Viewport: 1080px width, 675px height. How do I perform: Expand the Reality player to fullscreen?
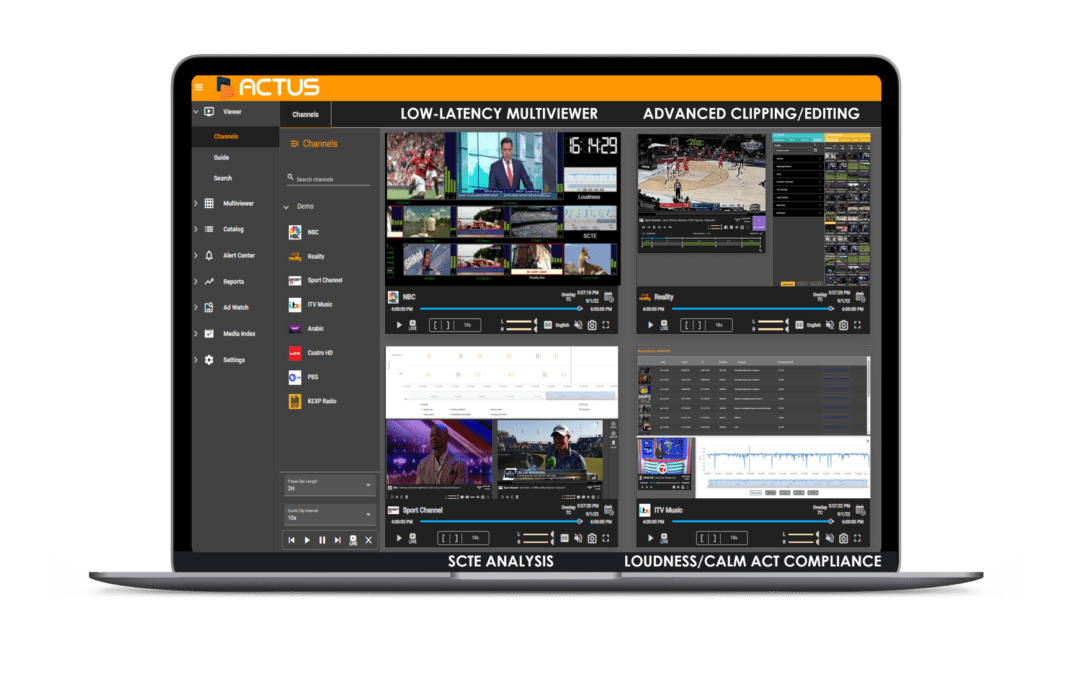point(858,325)
